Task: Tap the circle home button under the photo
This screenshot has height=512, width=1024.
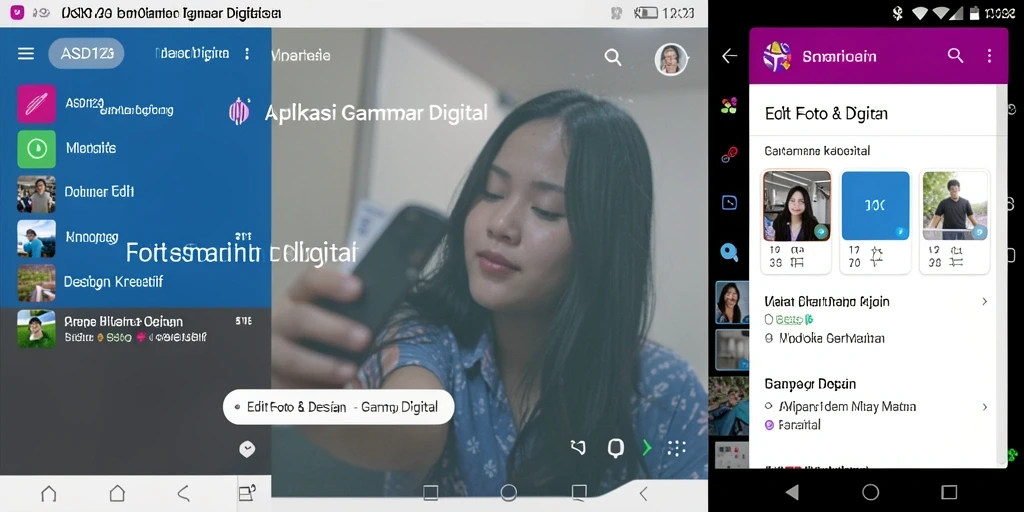Action: click(508, 492)
